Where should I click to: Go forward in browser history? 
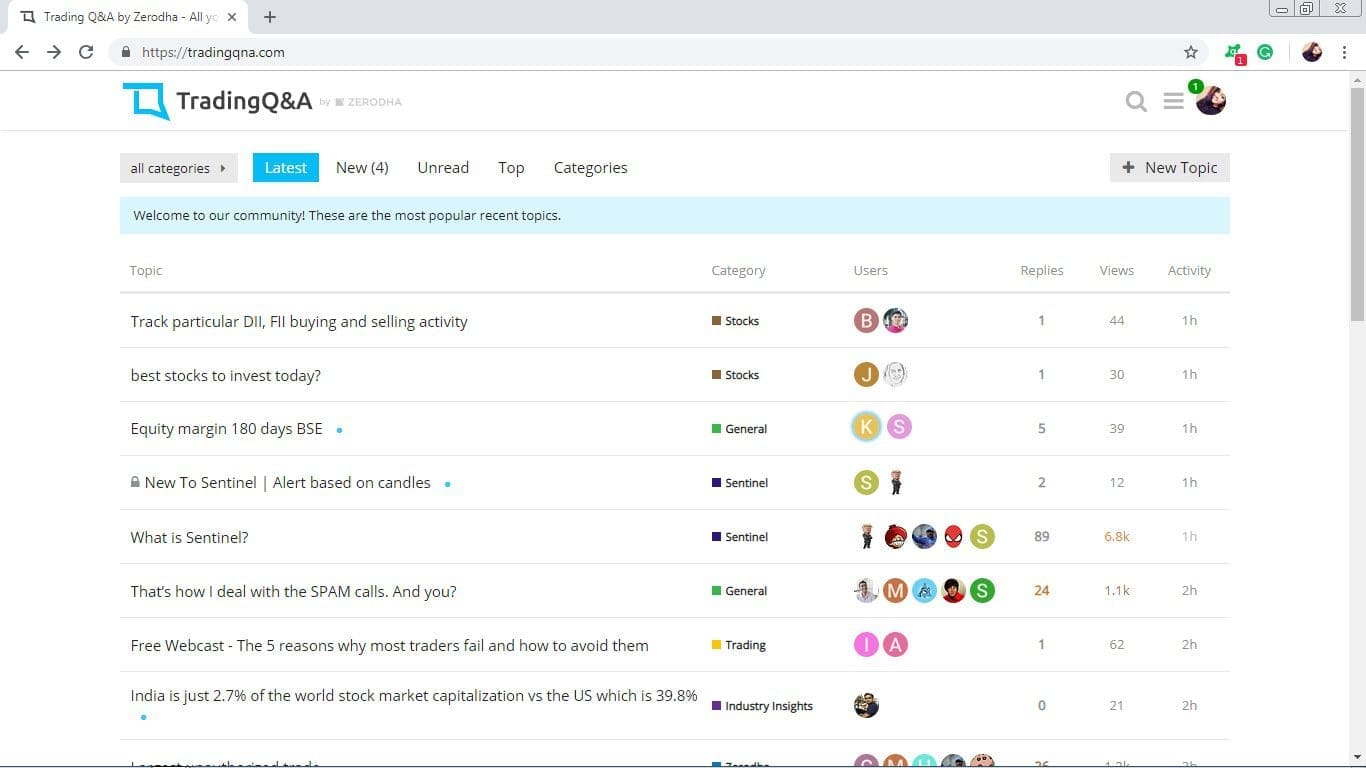pos(54,52)
